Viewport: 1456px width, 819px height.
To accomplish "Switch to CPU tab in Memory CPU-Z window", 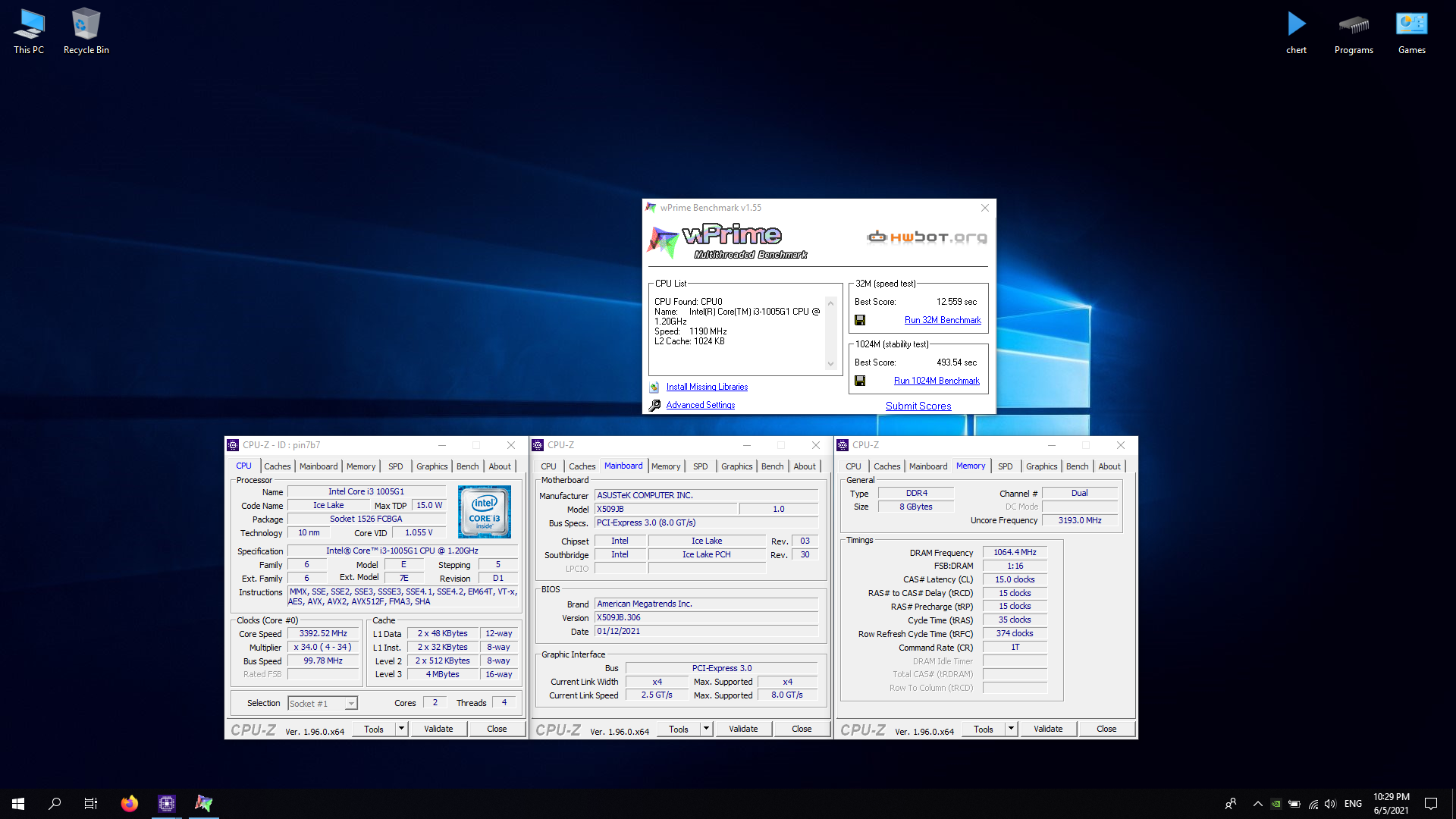I will point(853,466).
